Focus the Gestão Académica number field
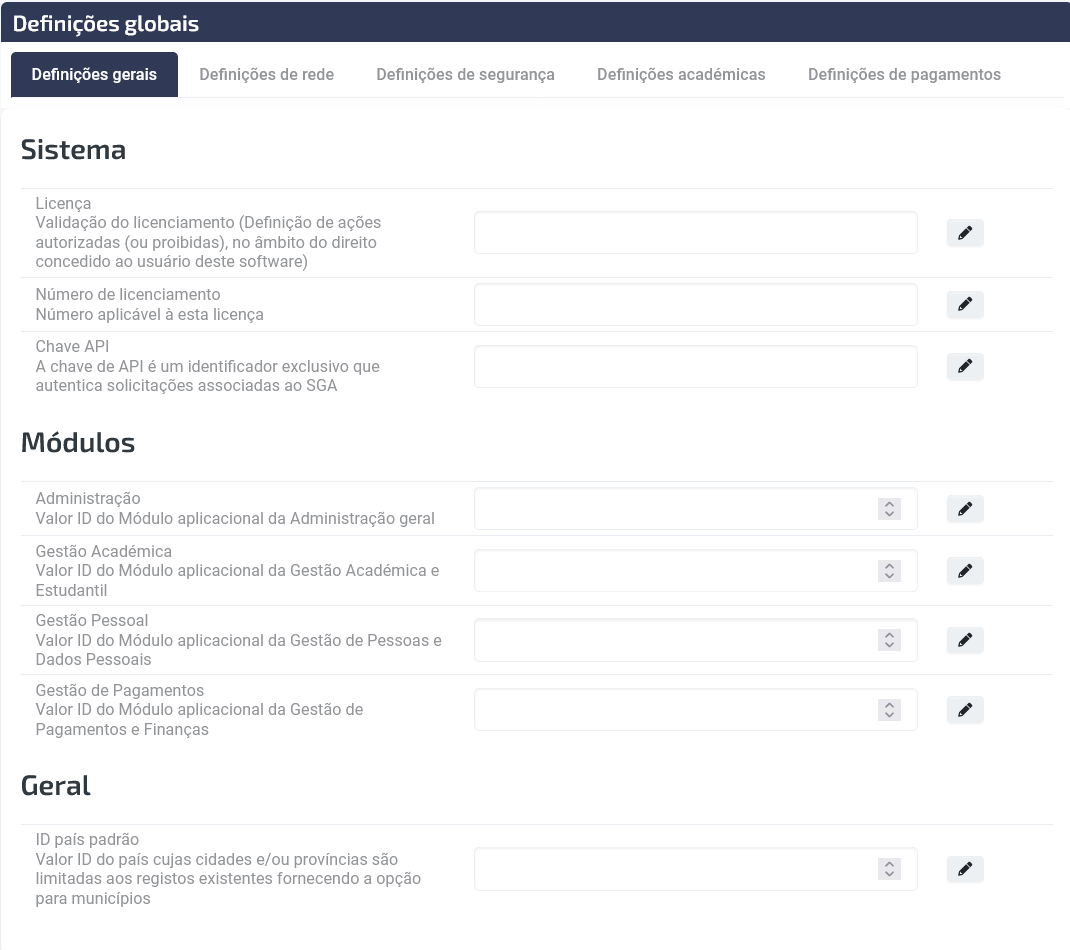Image resolution: width=1070 pixels, height=950 pixels. pyautogui.click(x=695, y=571)
